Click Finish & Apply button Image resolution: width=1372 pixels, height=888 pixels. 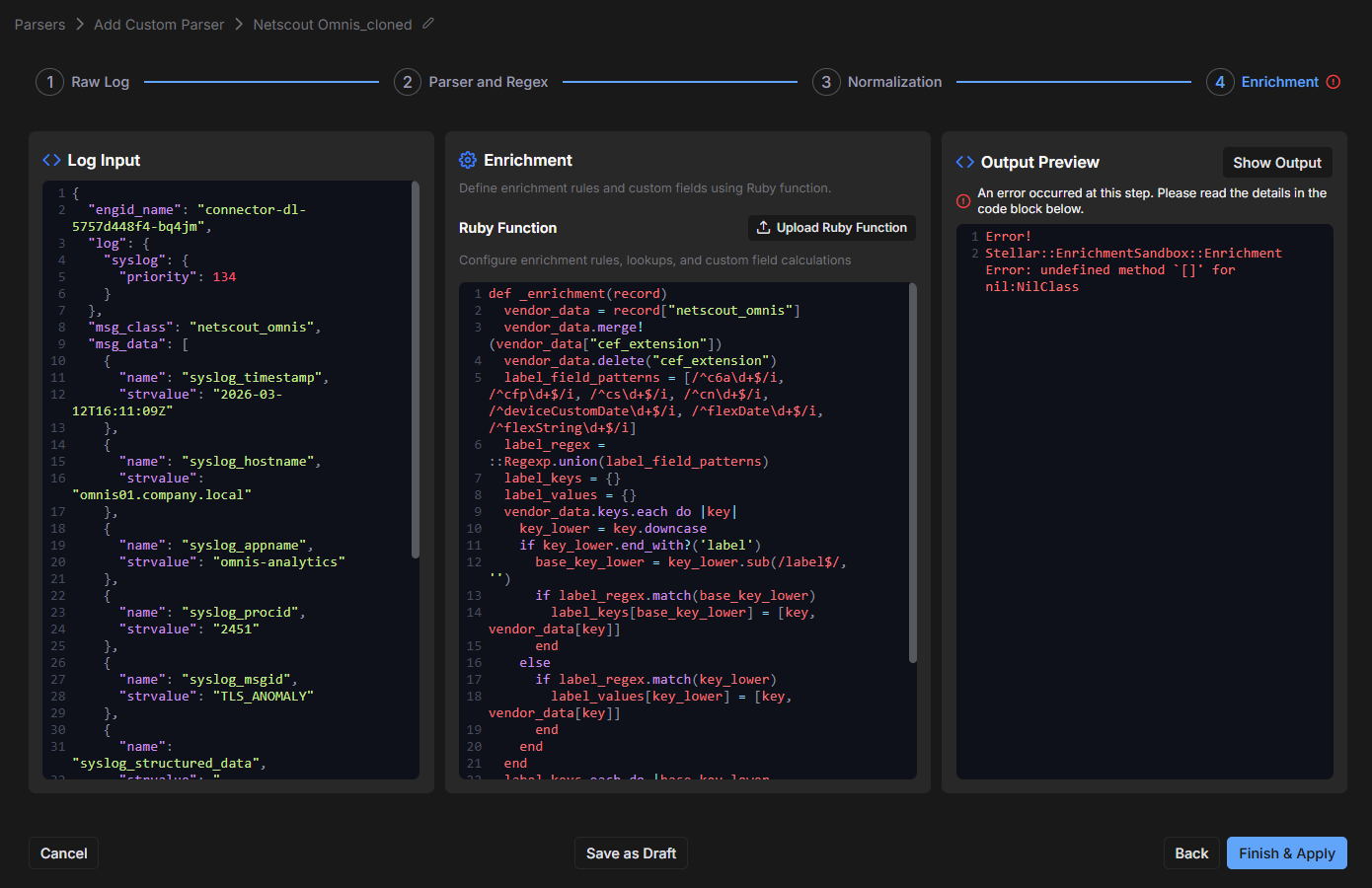tap(1286, 853)
